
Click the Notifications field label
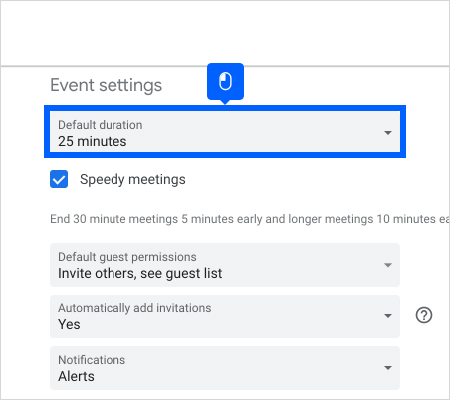coord(92,360)
